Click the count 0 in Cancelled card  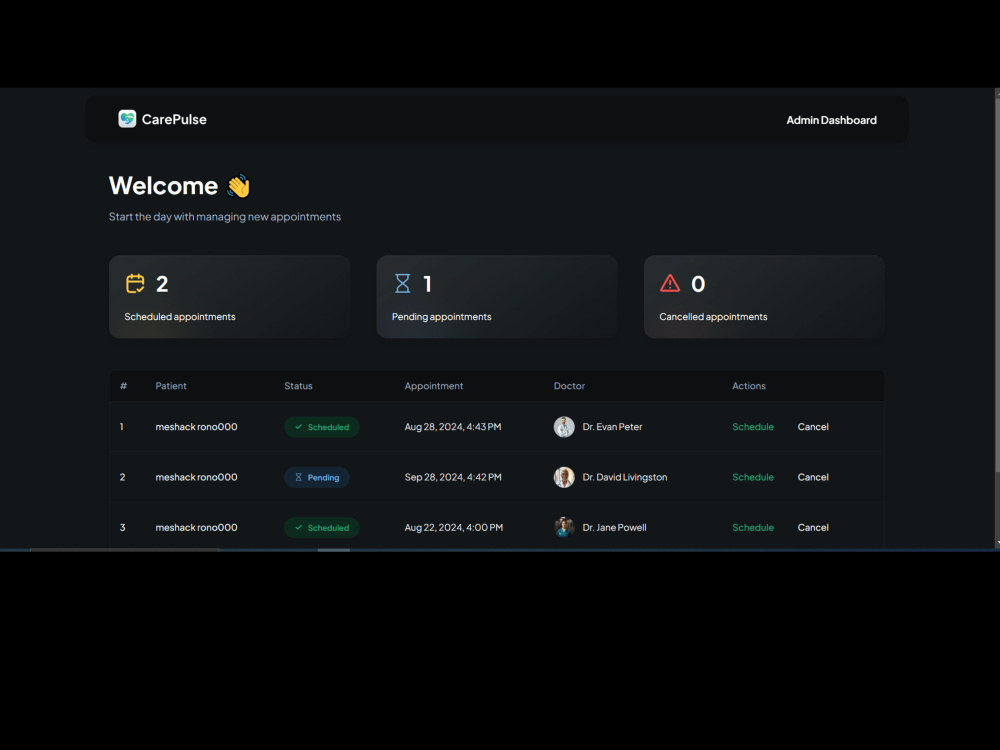[x=698, y=284]
